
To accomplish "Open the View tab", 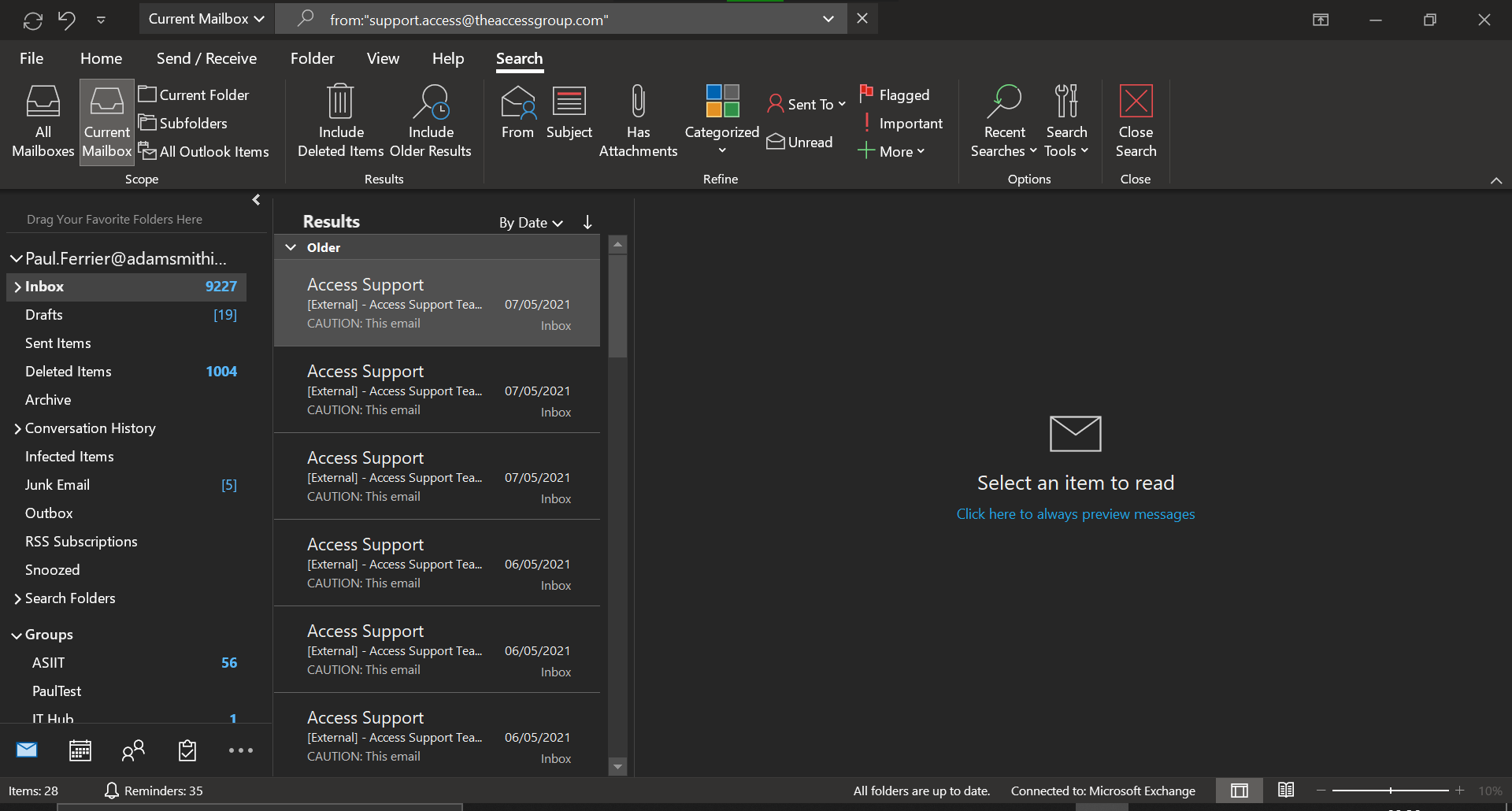I will coord(383,58).
